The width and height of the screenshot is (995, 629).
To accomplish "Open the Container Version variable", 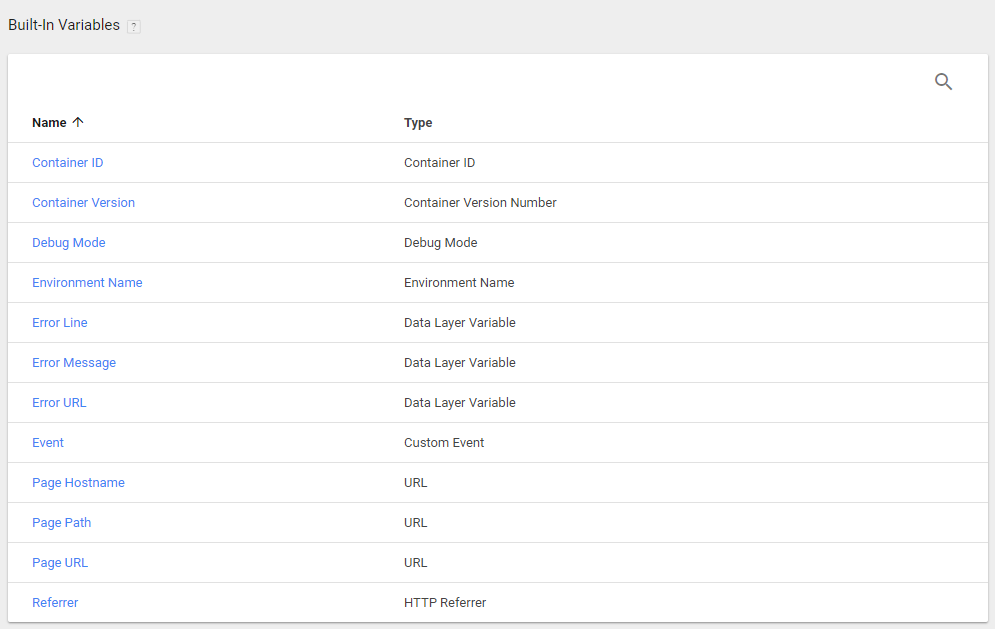I will (x=83, y=203).
